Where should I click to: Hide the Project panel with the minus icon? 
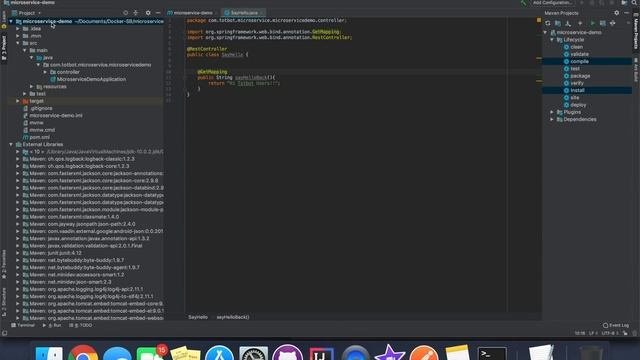(158, 13)
